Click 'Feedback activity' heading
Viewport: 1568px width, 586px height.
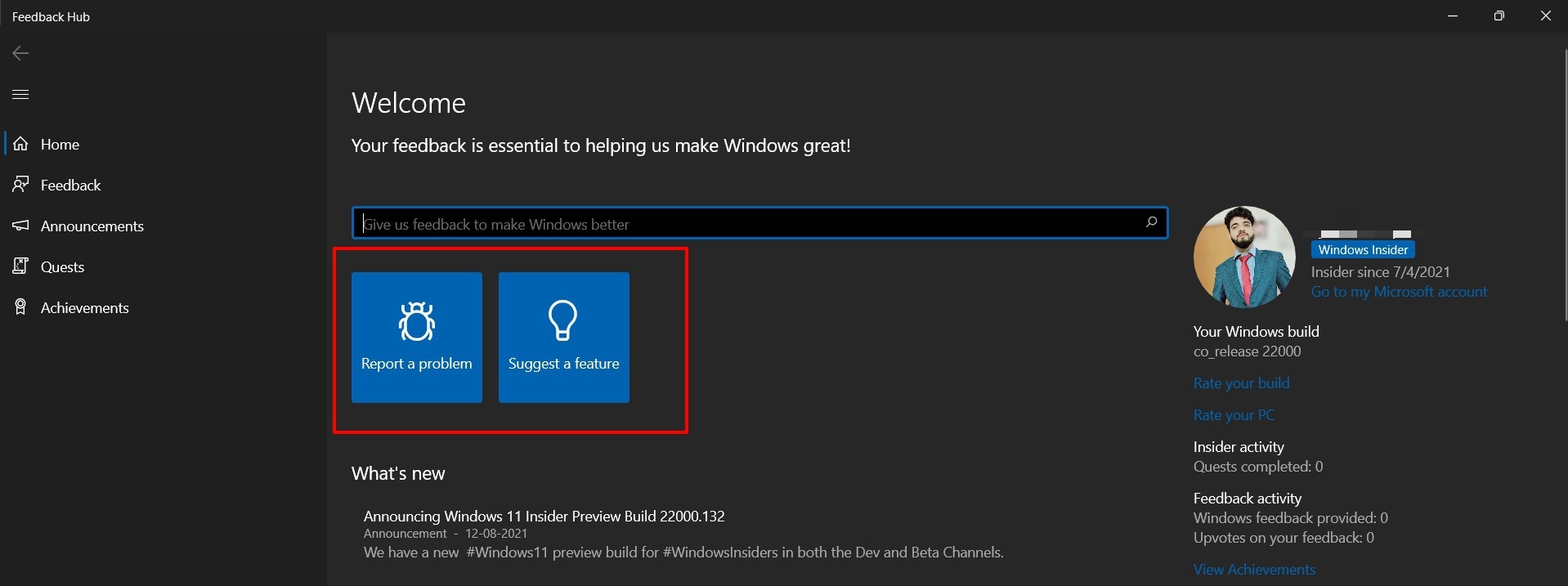1248,499
